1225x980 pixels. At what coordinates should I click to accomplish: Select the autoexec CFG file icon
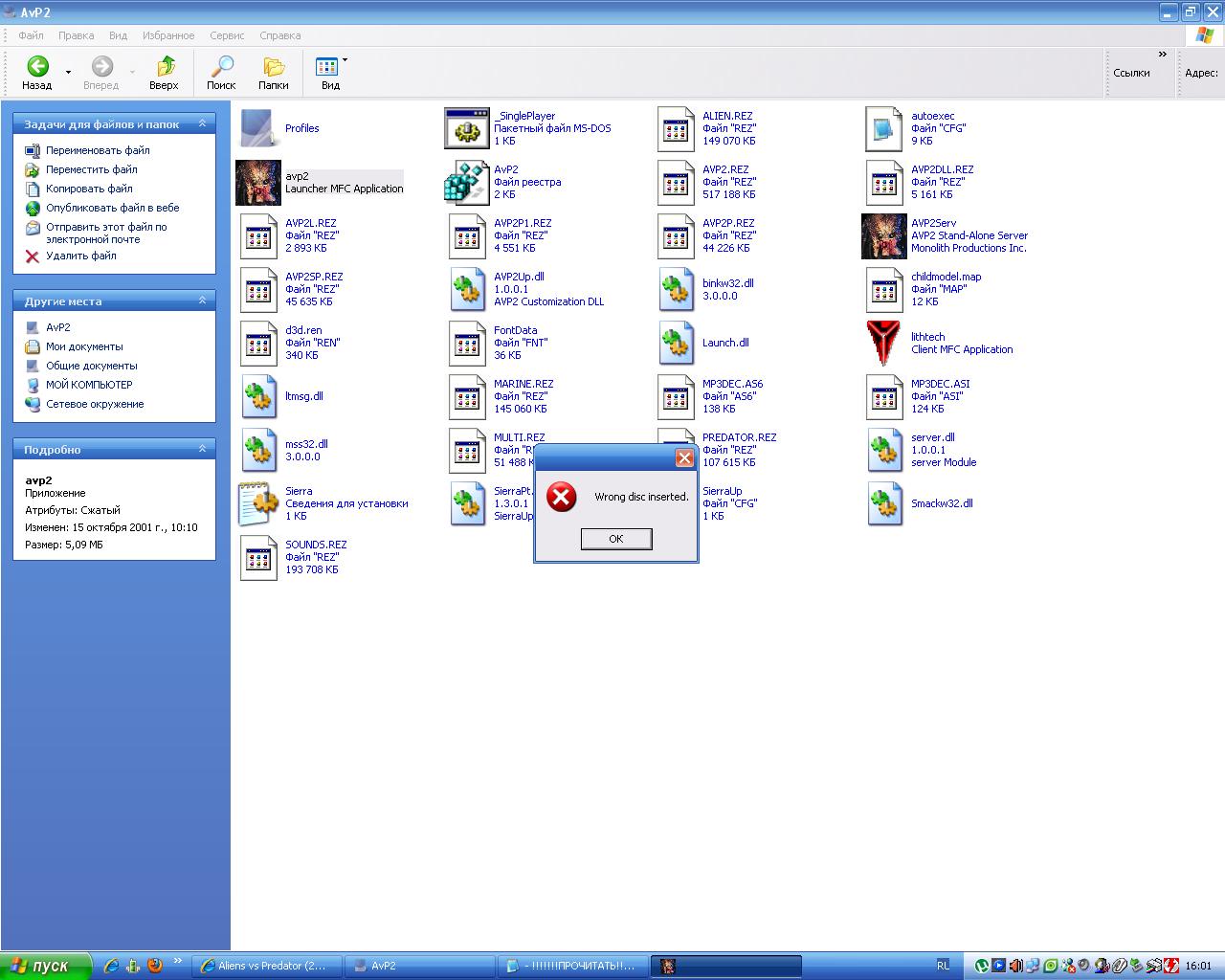884,128
